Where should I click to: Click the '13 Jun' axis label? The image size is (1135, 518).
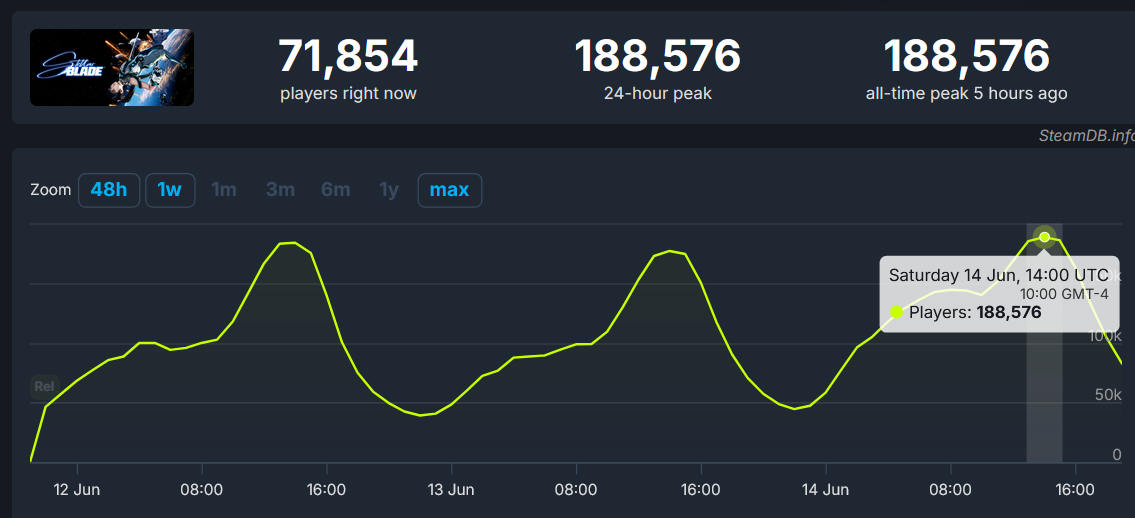451,490
